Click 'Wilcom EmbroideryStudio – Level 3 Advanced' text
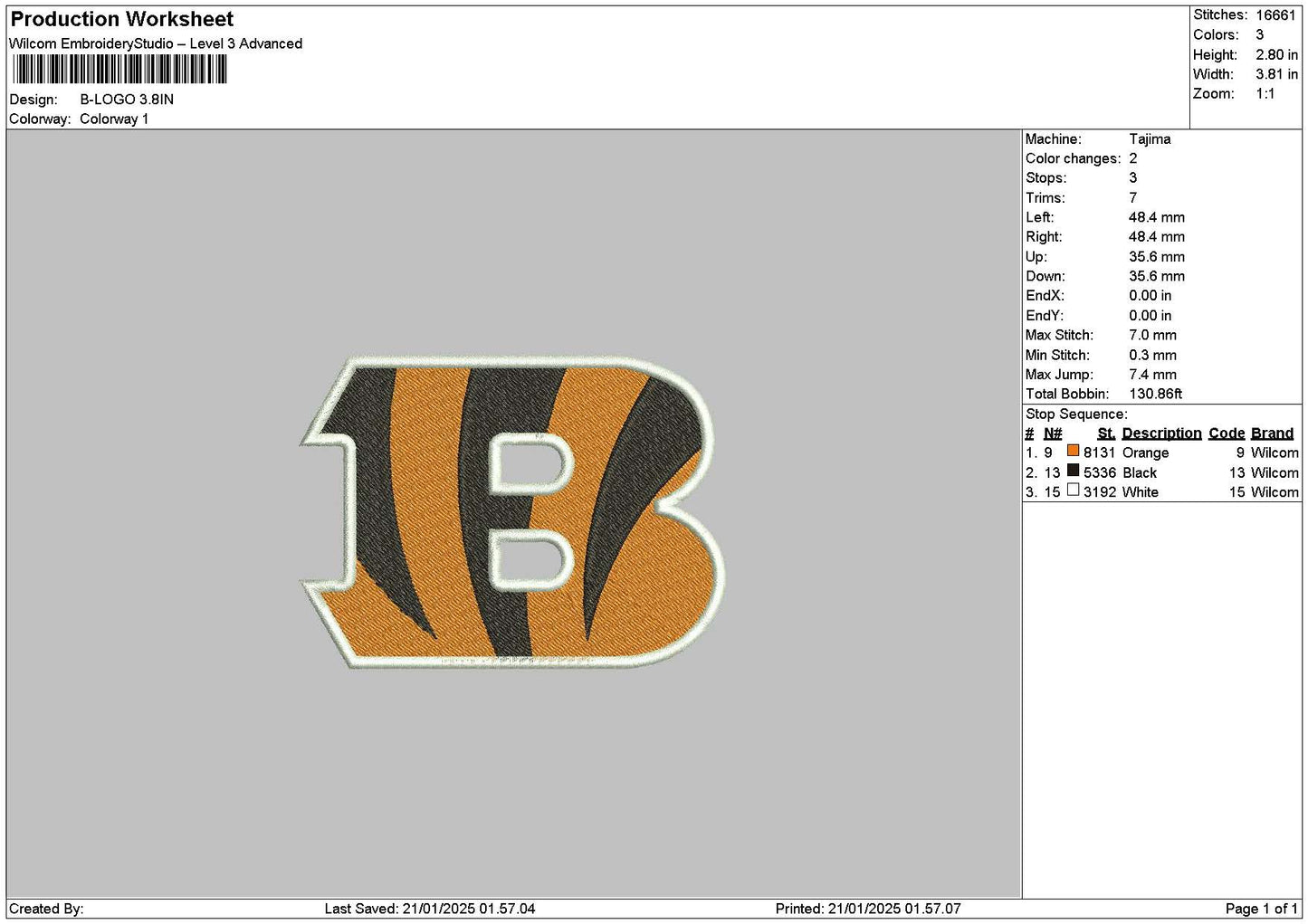This screenshot has width=1308, height=924. point(156,43)
